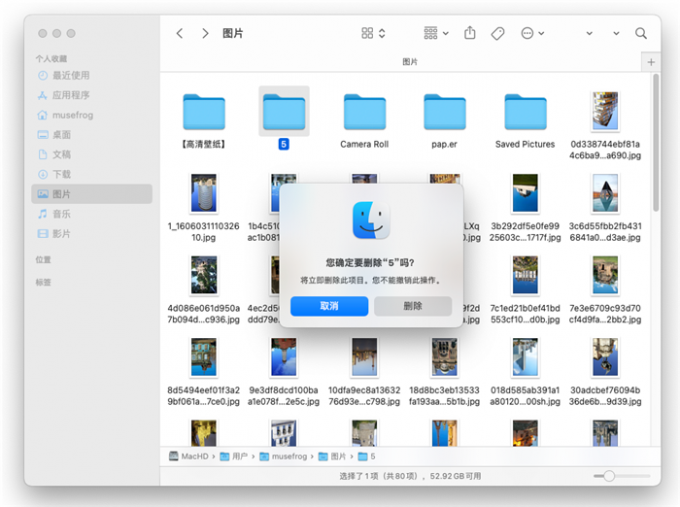Click the Tag toolbar icon
Image resolution: width=680 pixels, height=507 pixels.
point(497,33)
